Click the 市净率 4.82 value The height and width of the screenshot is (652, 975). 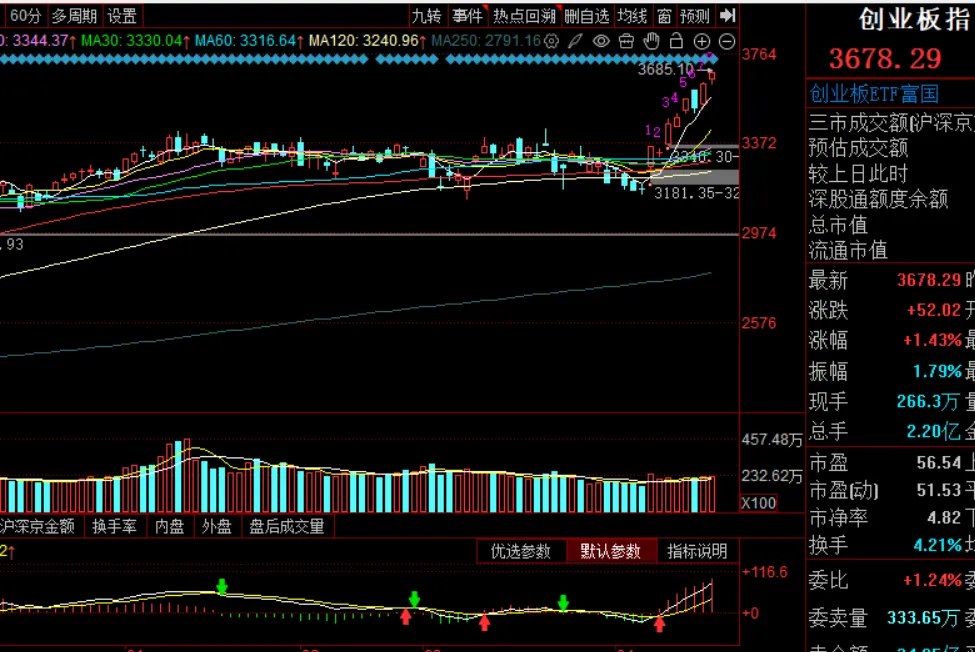tap(944, 517)
